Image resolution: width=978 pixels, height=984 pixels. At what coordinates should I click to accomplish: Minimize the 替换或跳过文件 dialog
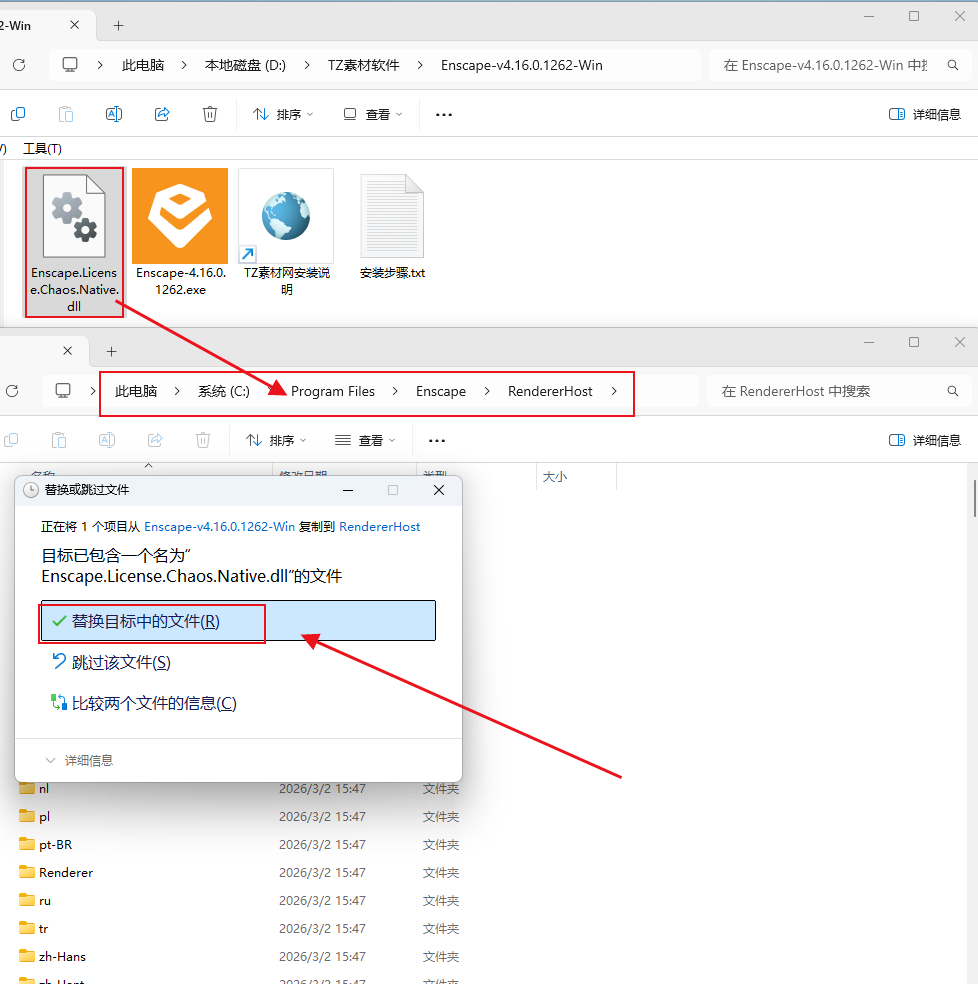pyautogui.click(x=348, y=490)
